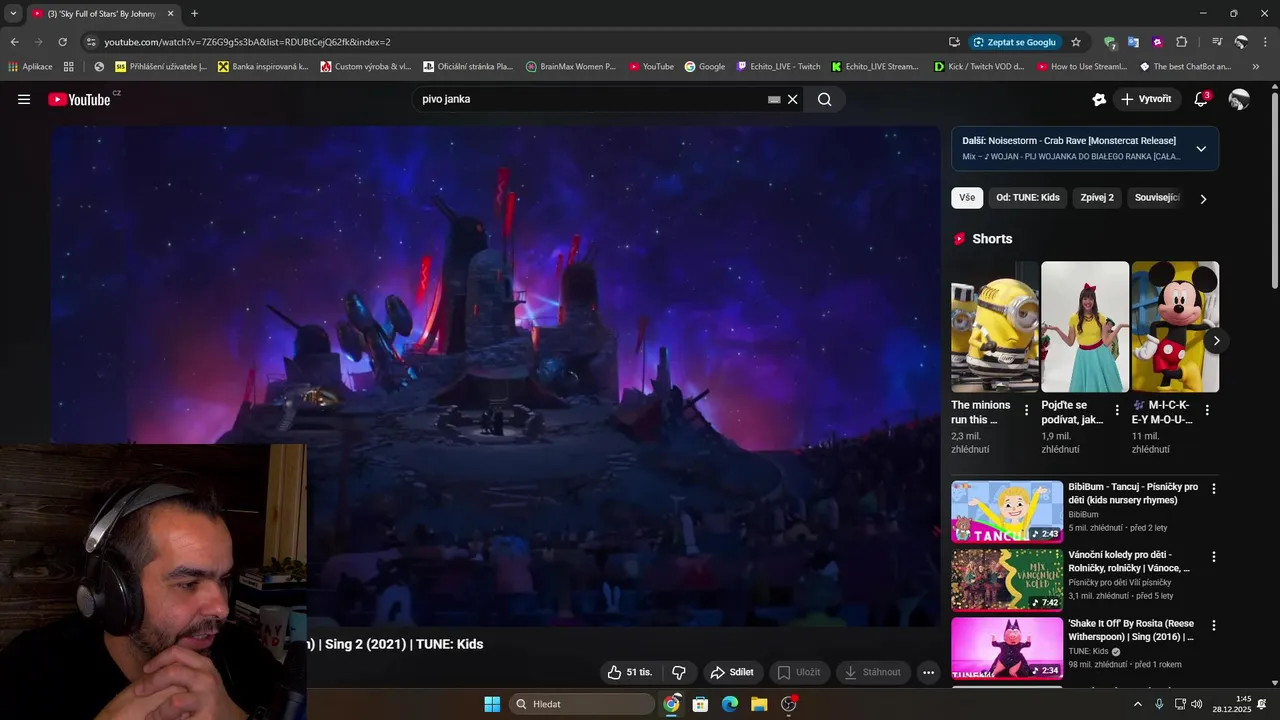Open File Explorer from taskbar
The width and height of the screenshot is (1280, 720).
coord(759,704)
